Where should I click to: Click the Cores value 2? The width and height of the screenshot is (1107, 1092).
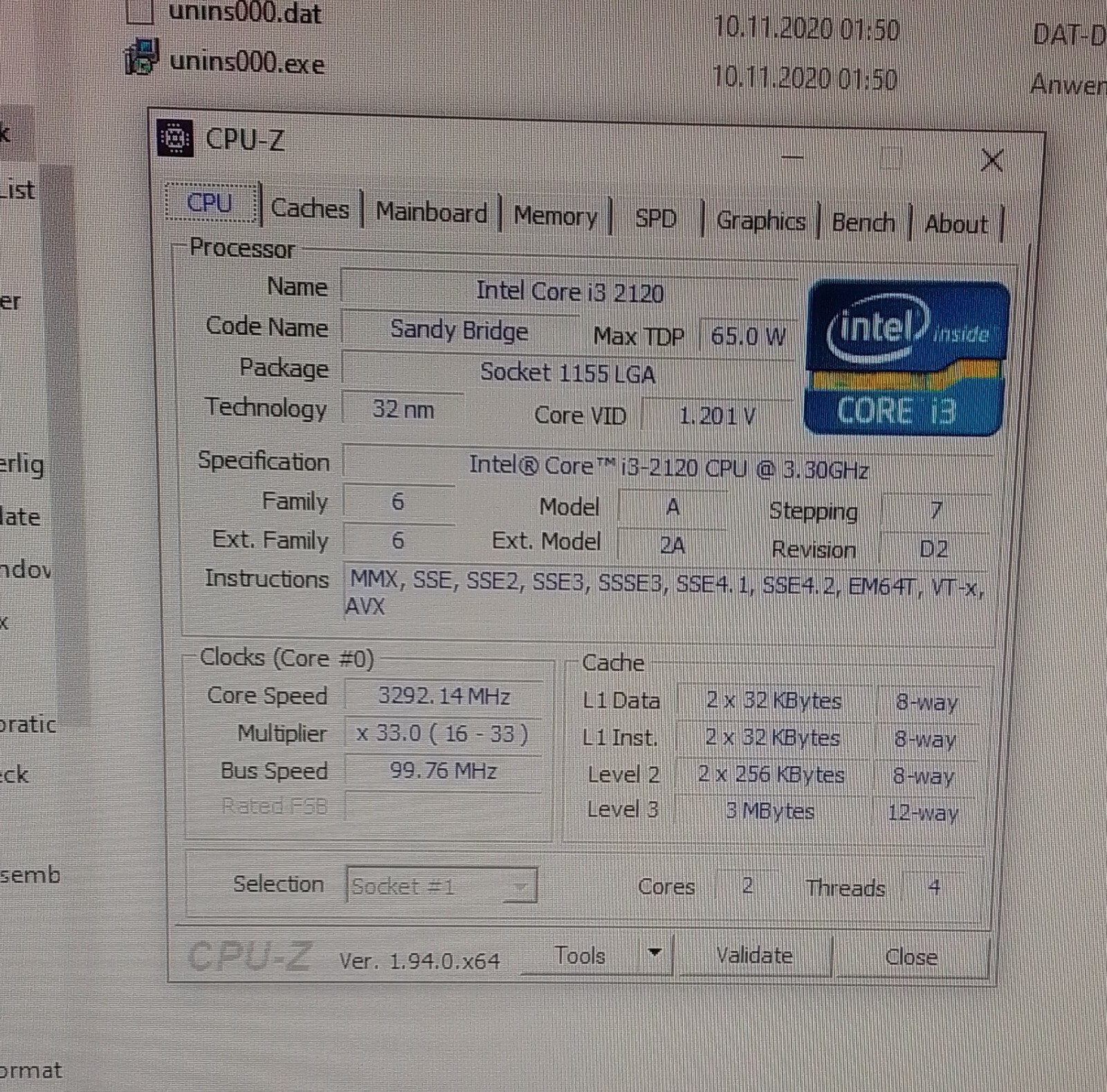tap(747, 886)
